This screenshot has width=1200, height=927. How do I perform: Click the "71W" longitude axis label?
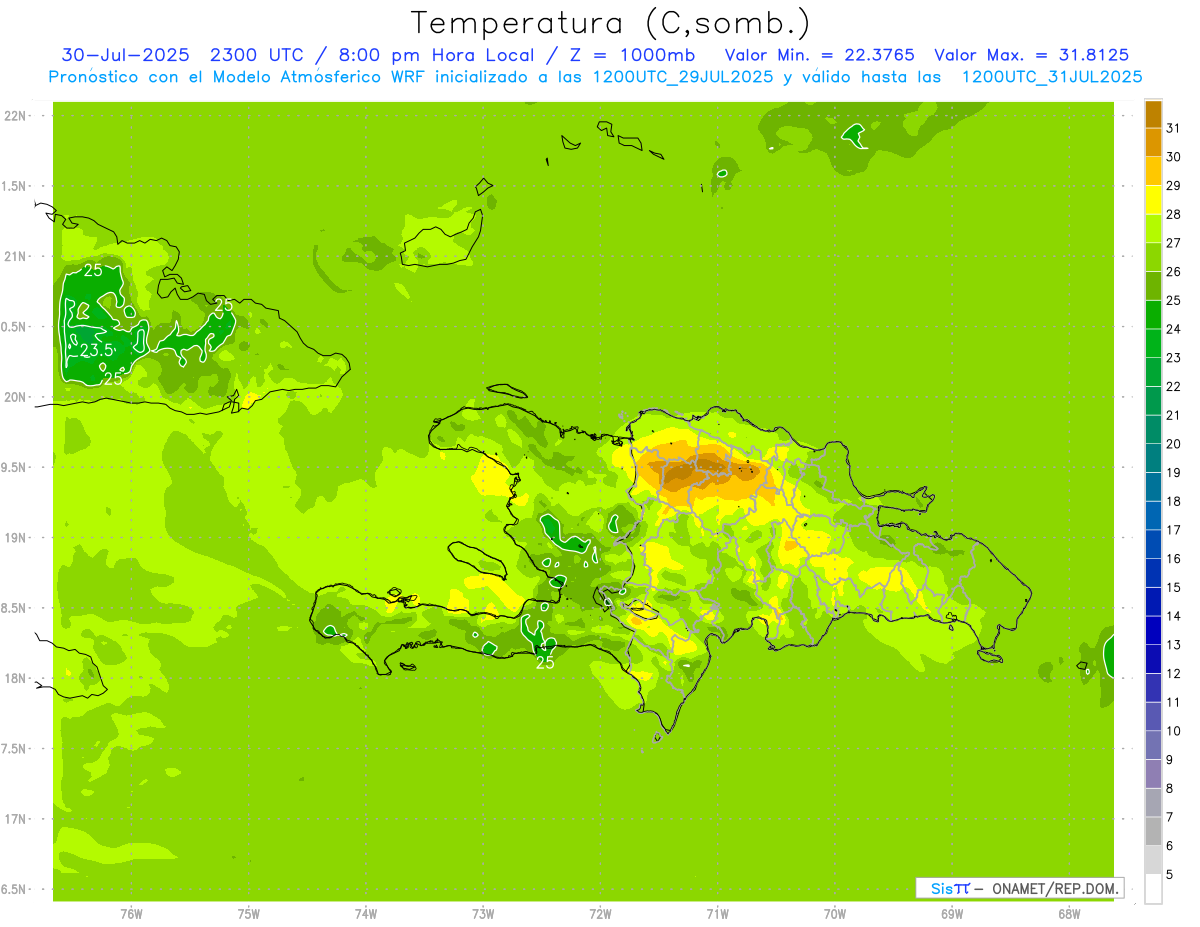coord(717,914)
